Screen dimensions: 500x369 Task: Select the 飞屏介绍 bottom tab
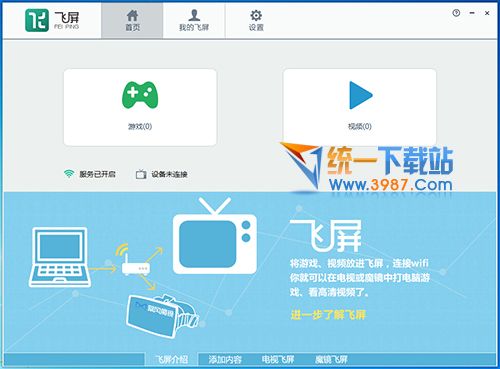click(172, 359)
